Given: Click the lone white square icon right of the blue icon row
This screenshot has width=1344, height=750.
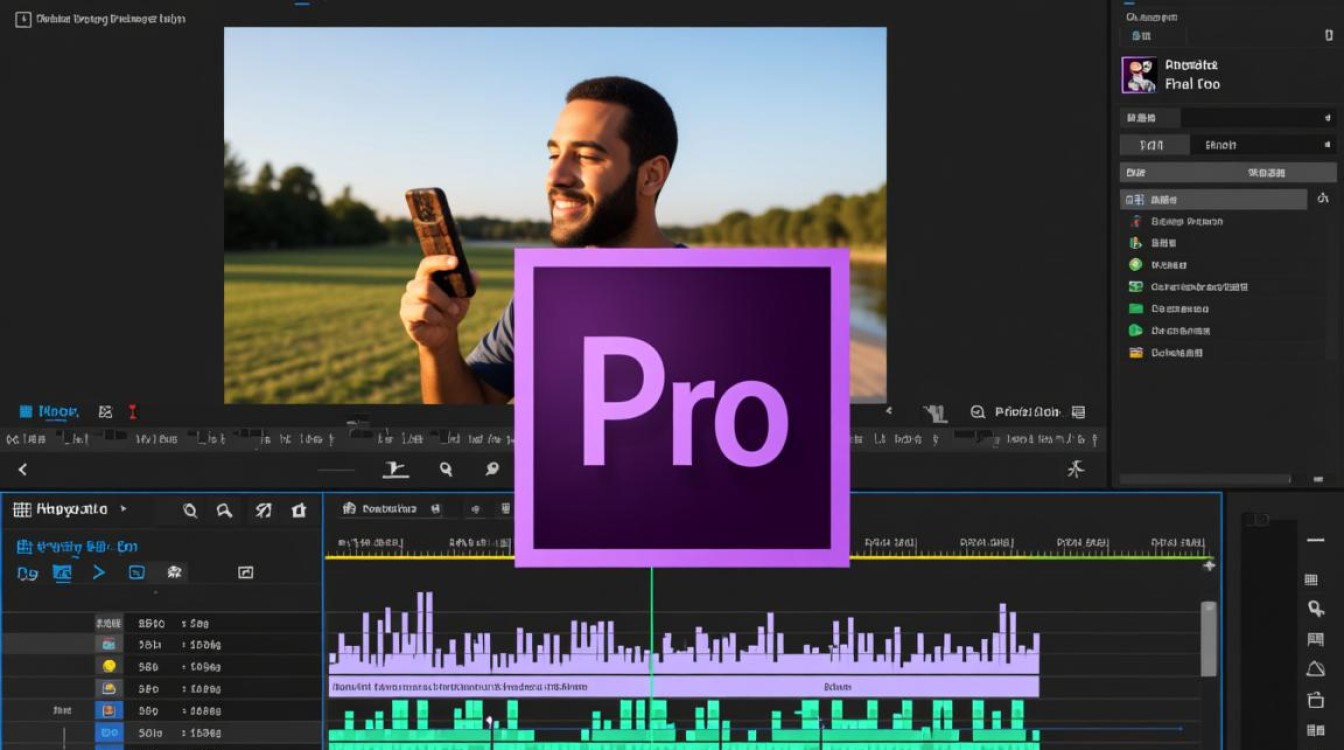Looking at the screenshot, I should point(246,572).
